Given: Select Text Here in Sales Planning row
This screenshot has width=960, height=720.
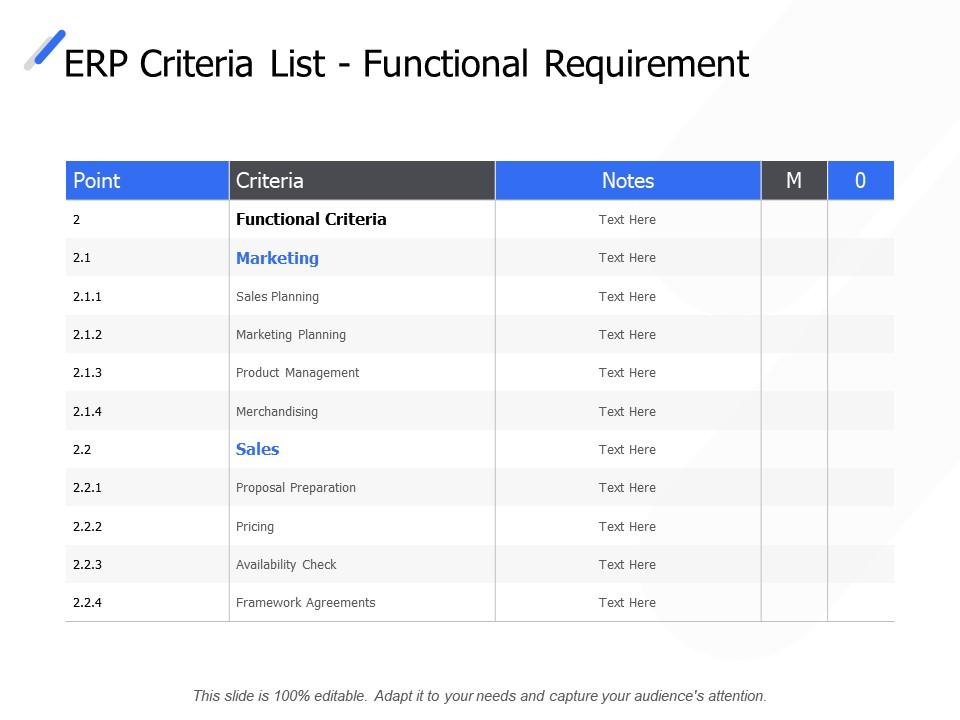Looking at the screenshot, I should (627, 297).
